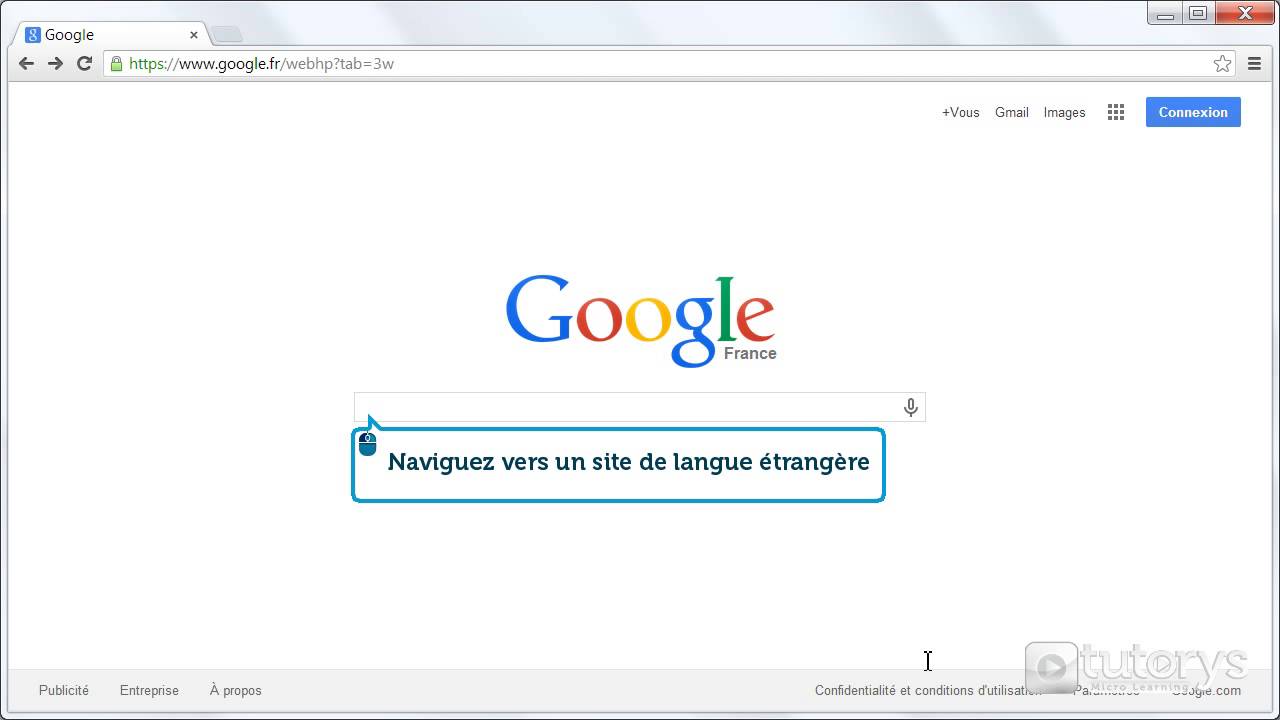Select the Google tab
This screenshot has height=720, width=1280.
tap(110, 35)
